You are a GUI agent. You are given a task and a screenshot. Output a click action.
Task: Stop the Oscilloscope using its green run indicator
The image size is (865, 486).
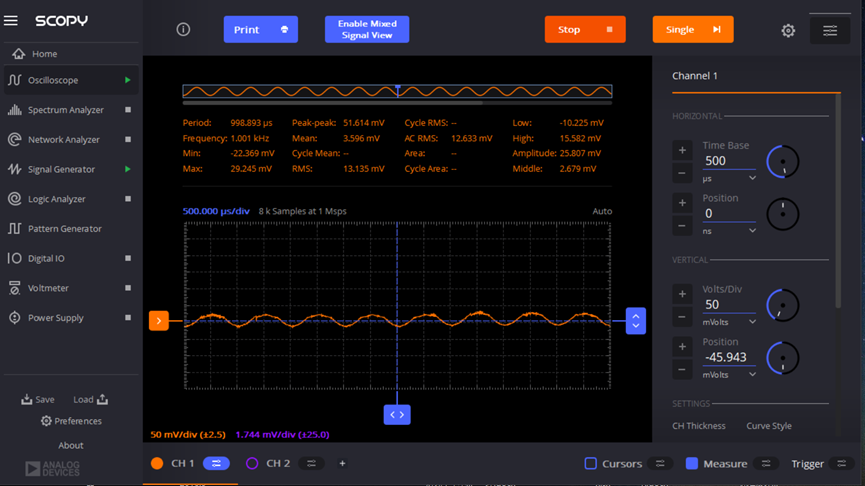coord(128,80)
